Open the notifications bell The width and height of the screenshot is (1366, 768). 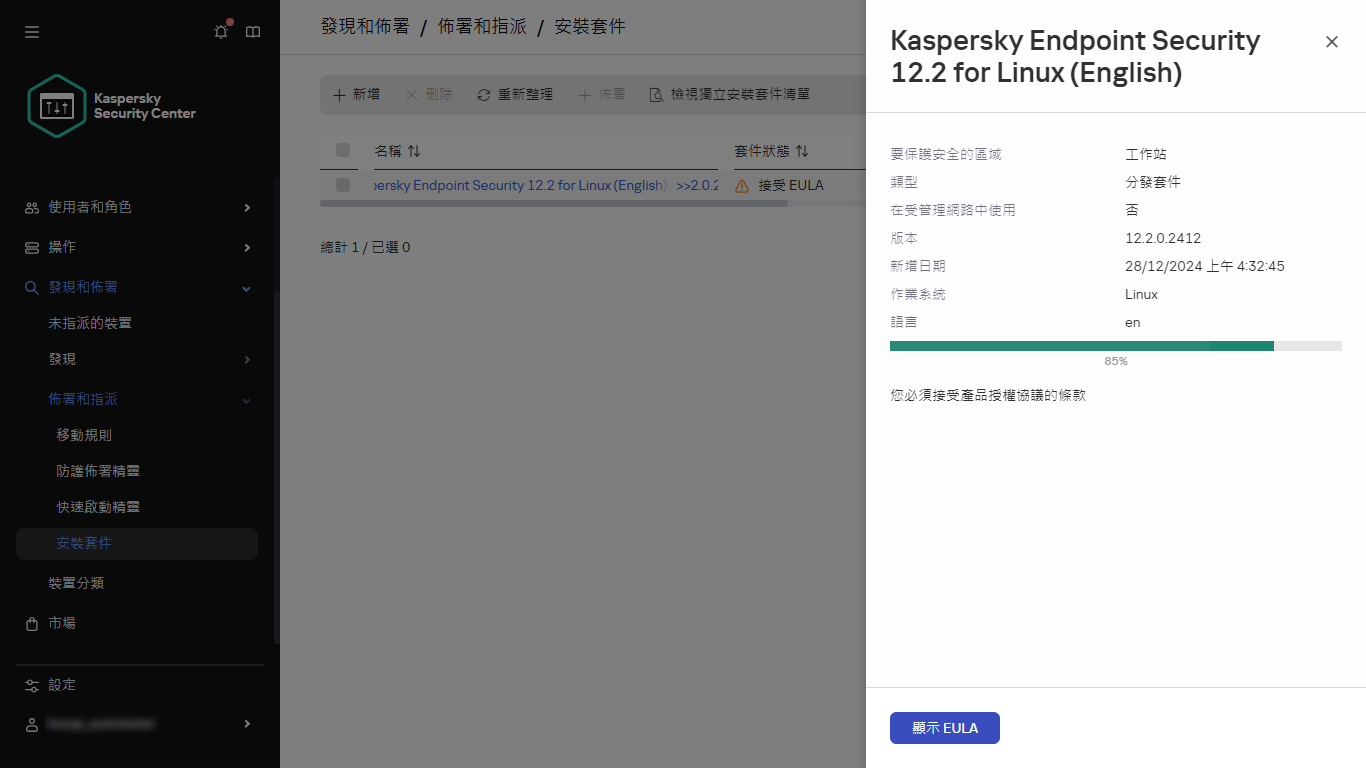[221, 31]
